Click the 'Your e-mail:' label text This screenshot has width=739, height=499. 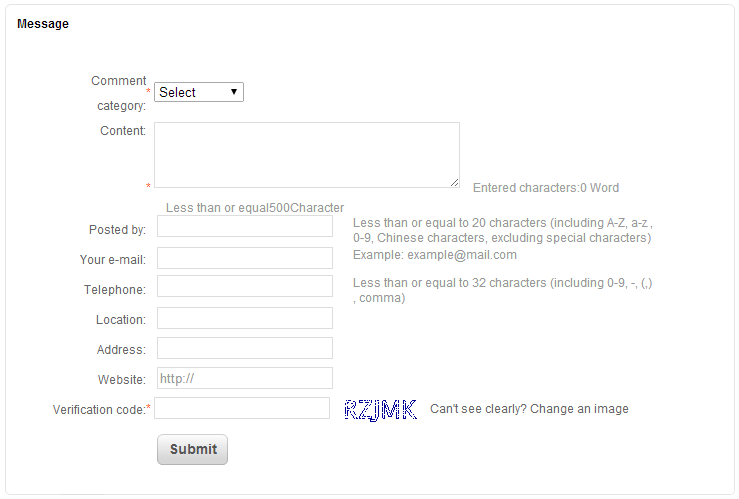coord(113,260)
